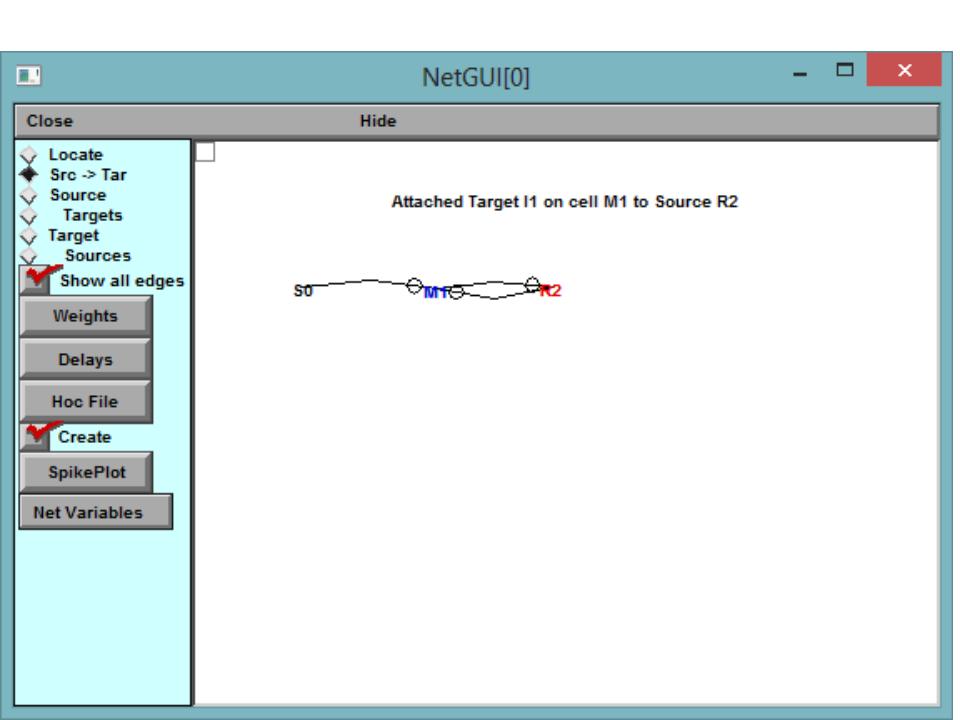Screen dimensions: 960x720
Task: Open the SpikePlot window
Action: pos(86,472)
